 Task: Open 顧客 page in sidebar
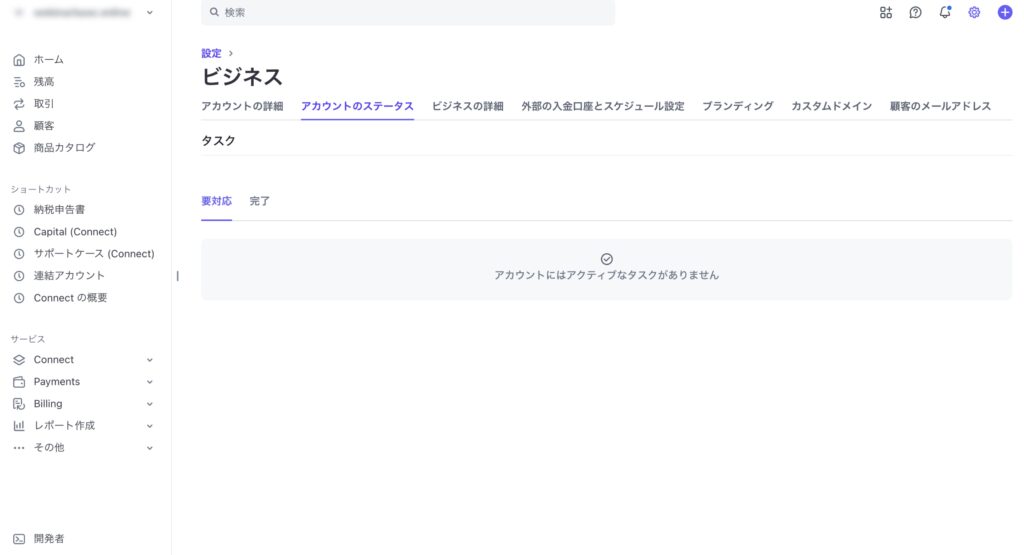click(44, 126)
